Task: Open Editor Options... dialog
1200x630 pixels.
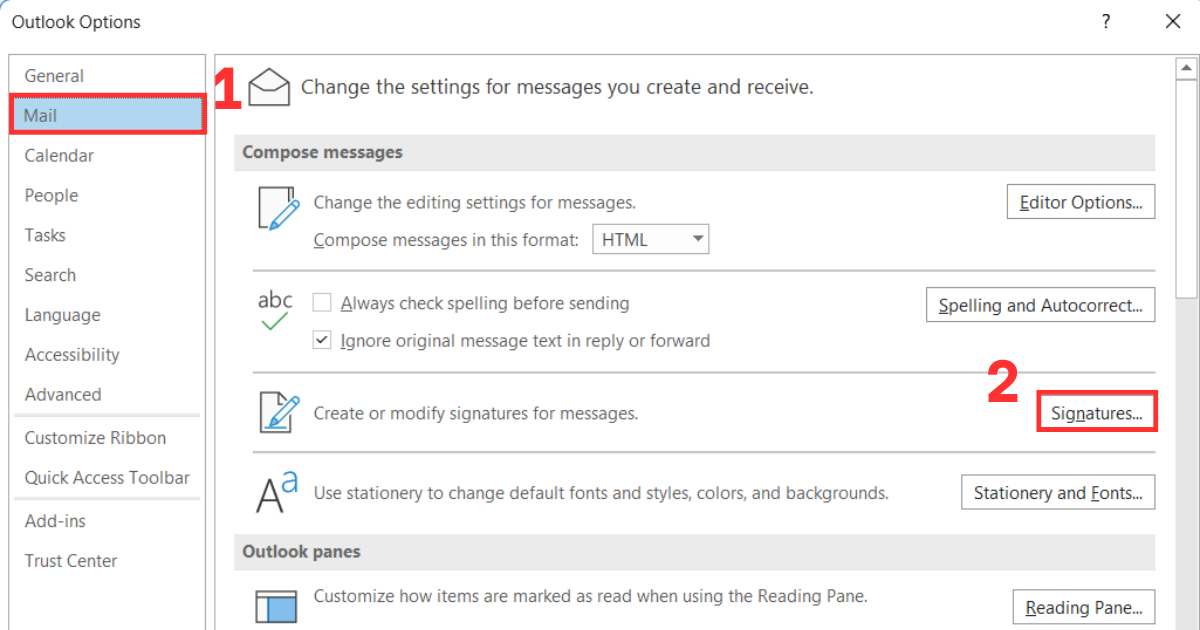Action: tap(1080, 202)
